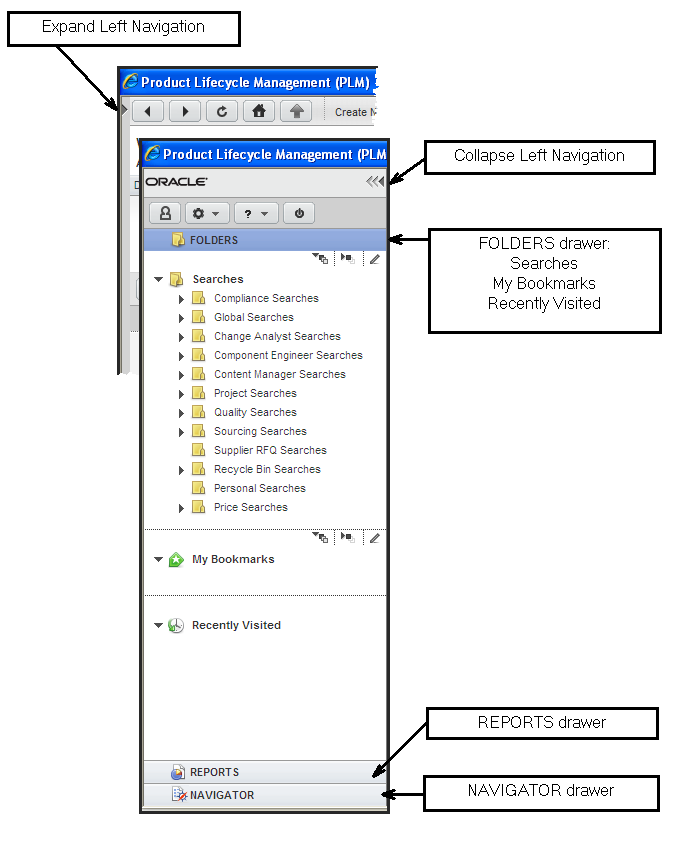Expand the Quality Searches folder

pyautogui.click(x=182, y=414)
